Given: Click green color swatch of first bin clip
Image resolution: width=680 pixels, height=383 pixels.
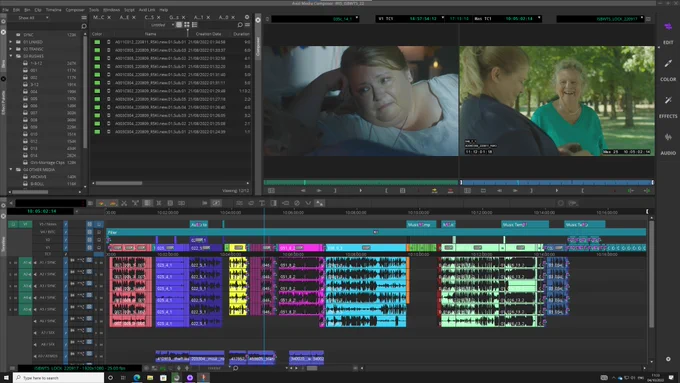Looking at the screenshot, I should pyautogui.click(x=97, y=42).
